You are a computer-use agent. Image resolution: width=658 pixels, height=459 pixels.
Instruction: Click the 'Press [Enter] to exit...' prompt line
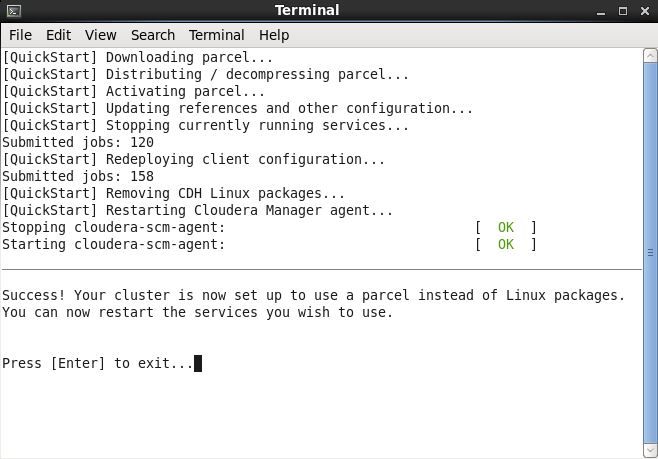[x=98, y=363]
